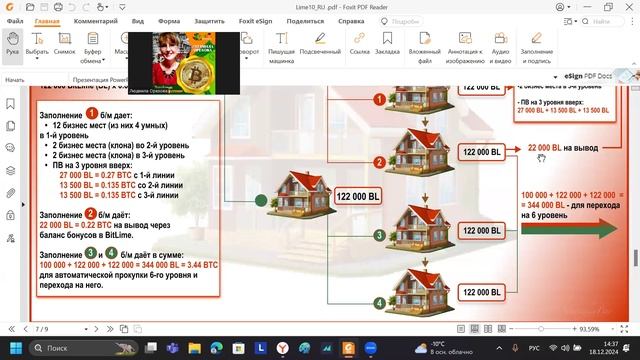Image resolution: width=640 pixels, height=360 pixels.
Task: Open the Comments panel in left sidebar
Action: coord(11,148)
